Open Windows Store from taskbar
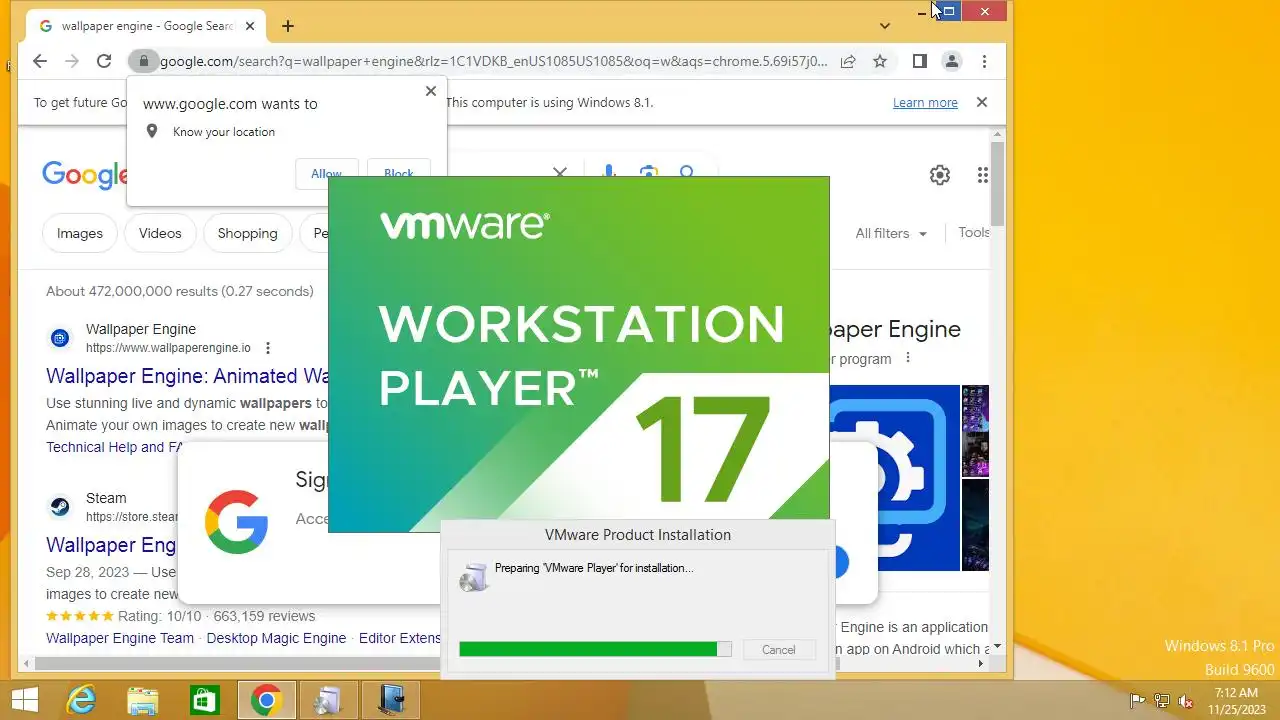 204,701
